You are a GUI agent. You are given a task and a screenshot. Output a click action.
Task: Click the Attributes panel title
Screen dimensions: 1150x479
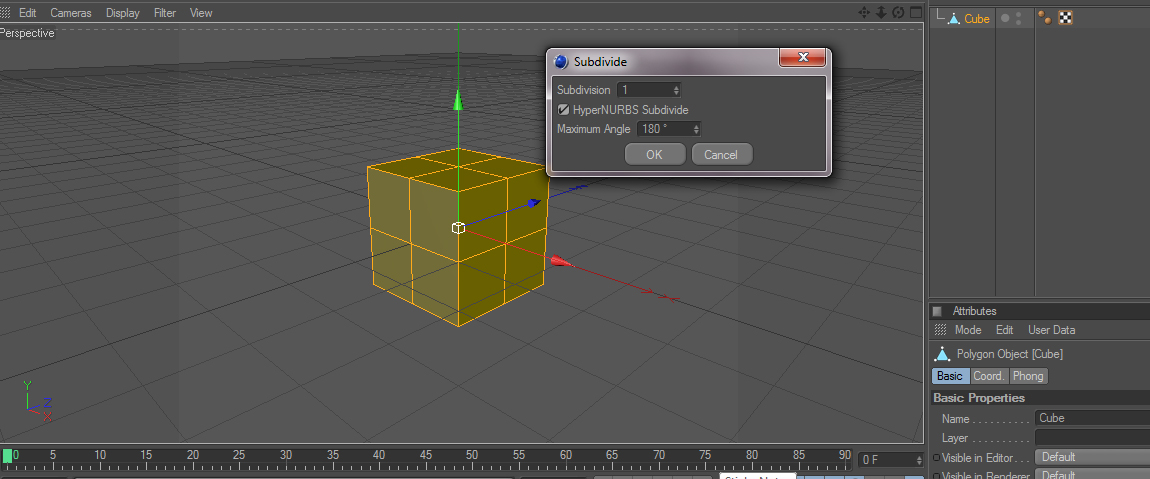(974, 311)
